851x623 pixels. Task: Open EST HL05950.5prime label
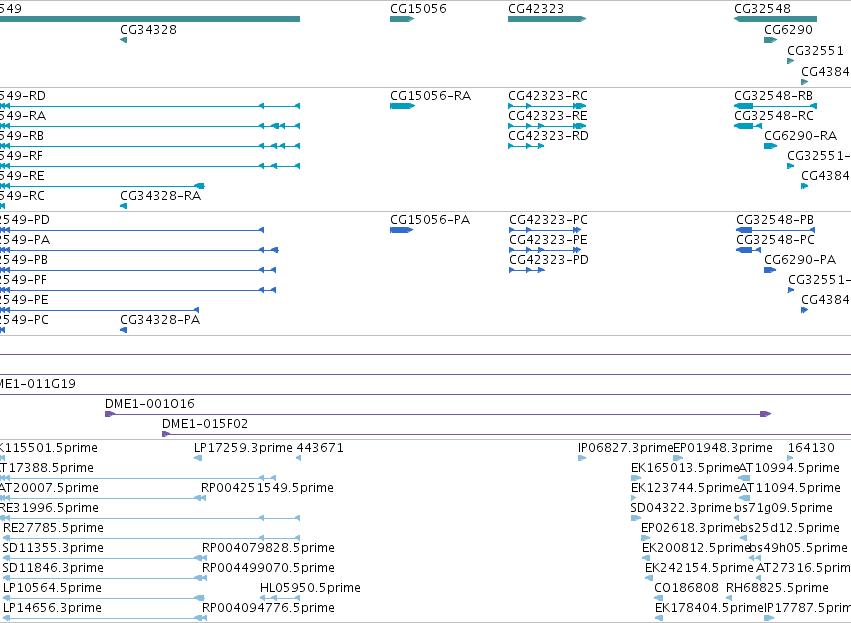[310, 588]
